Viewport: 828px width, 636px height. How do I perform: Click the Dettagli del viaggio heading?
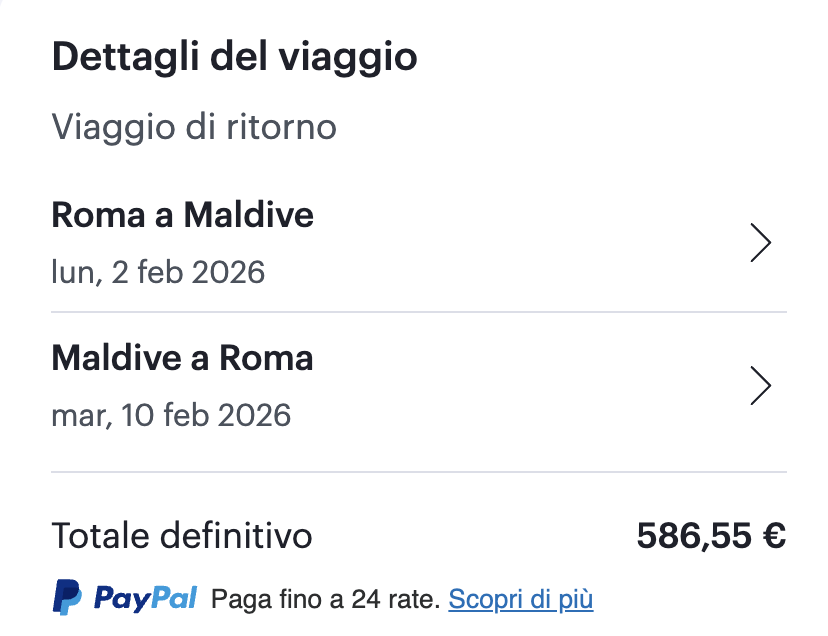(x=234, y=57)
